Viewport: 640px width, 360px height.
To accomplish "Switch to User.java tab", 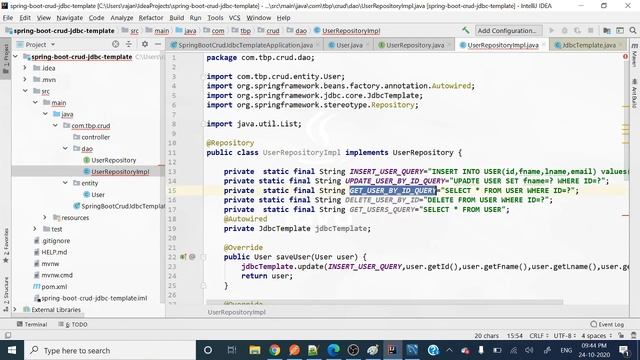I will click(x=349, y=45).
